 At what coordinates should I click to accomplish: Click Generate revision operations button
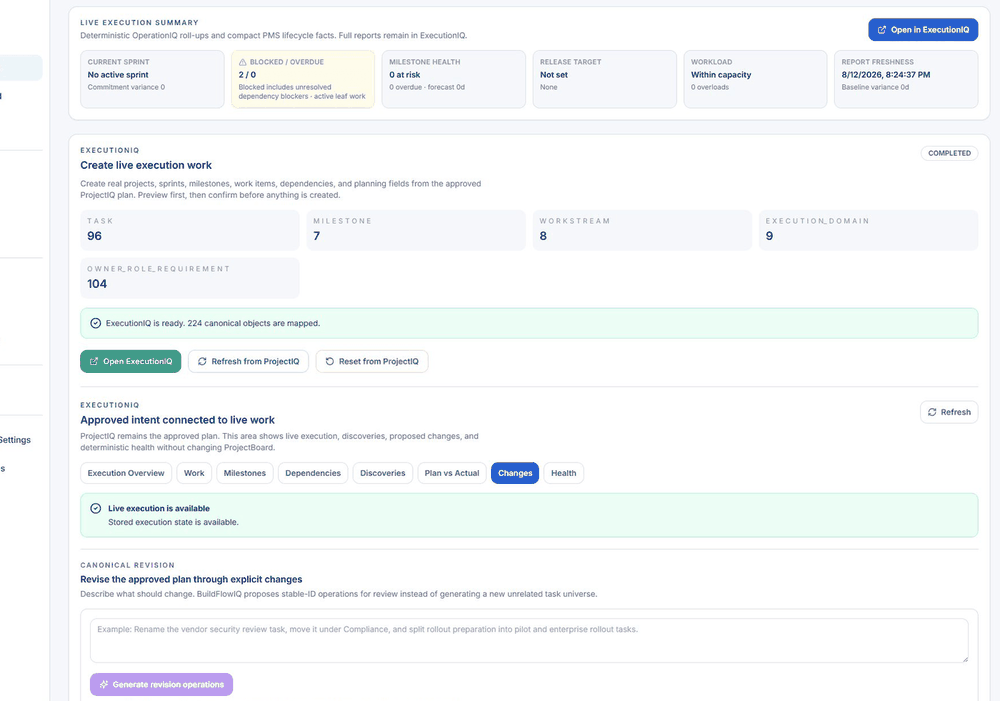point(161,684)
